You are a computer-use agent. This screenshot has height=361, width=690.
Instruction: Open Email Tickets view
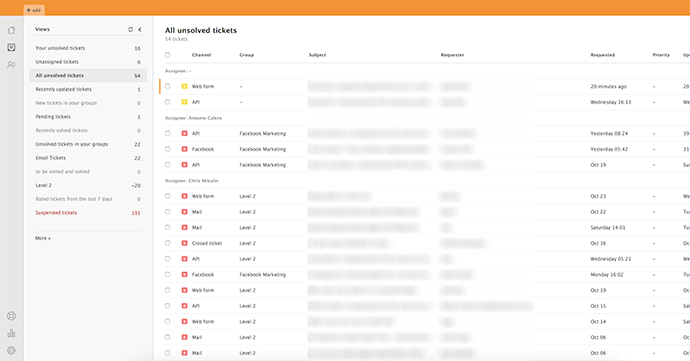tap(88, 158)
